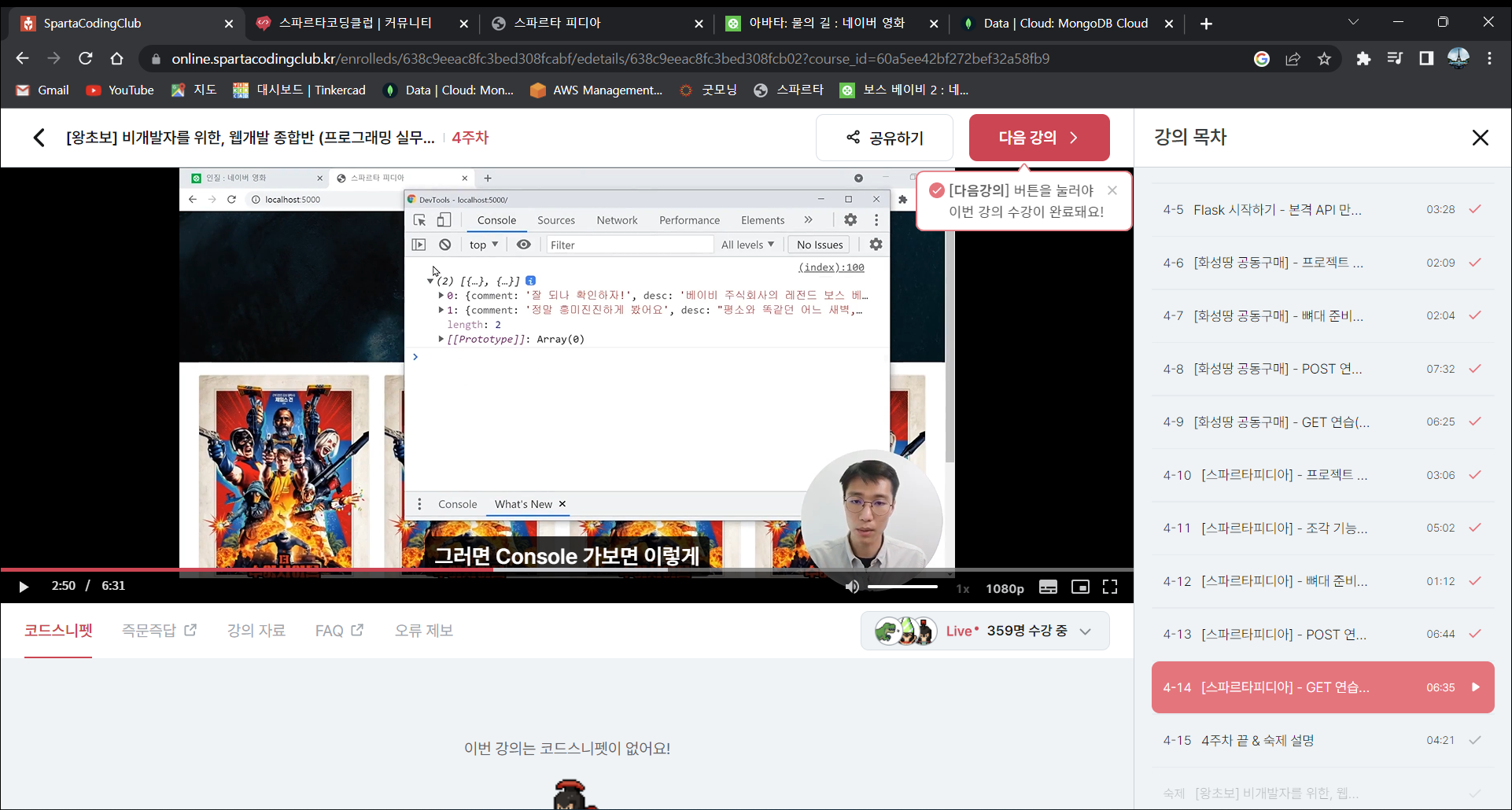Viewport: 1512px width, 810px height.
Task: Open the 굿모닝 bookmark
Action: (x=708, y=90)
